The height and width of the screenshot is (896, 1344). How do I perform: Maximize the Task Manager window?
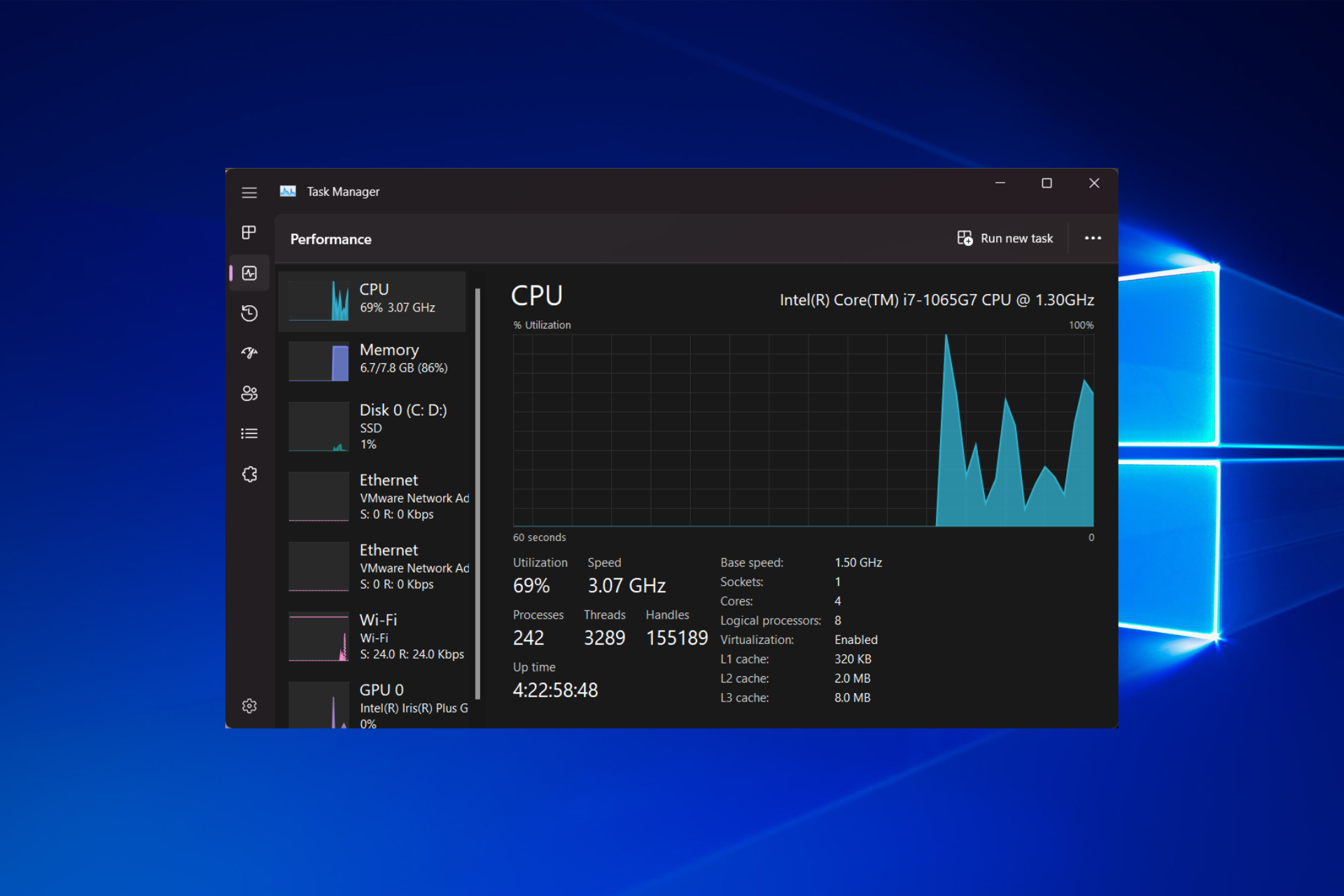click(x=1046, y=183)
